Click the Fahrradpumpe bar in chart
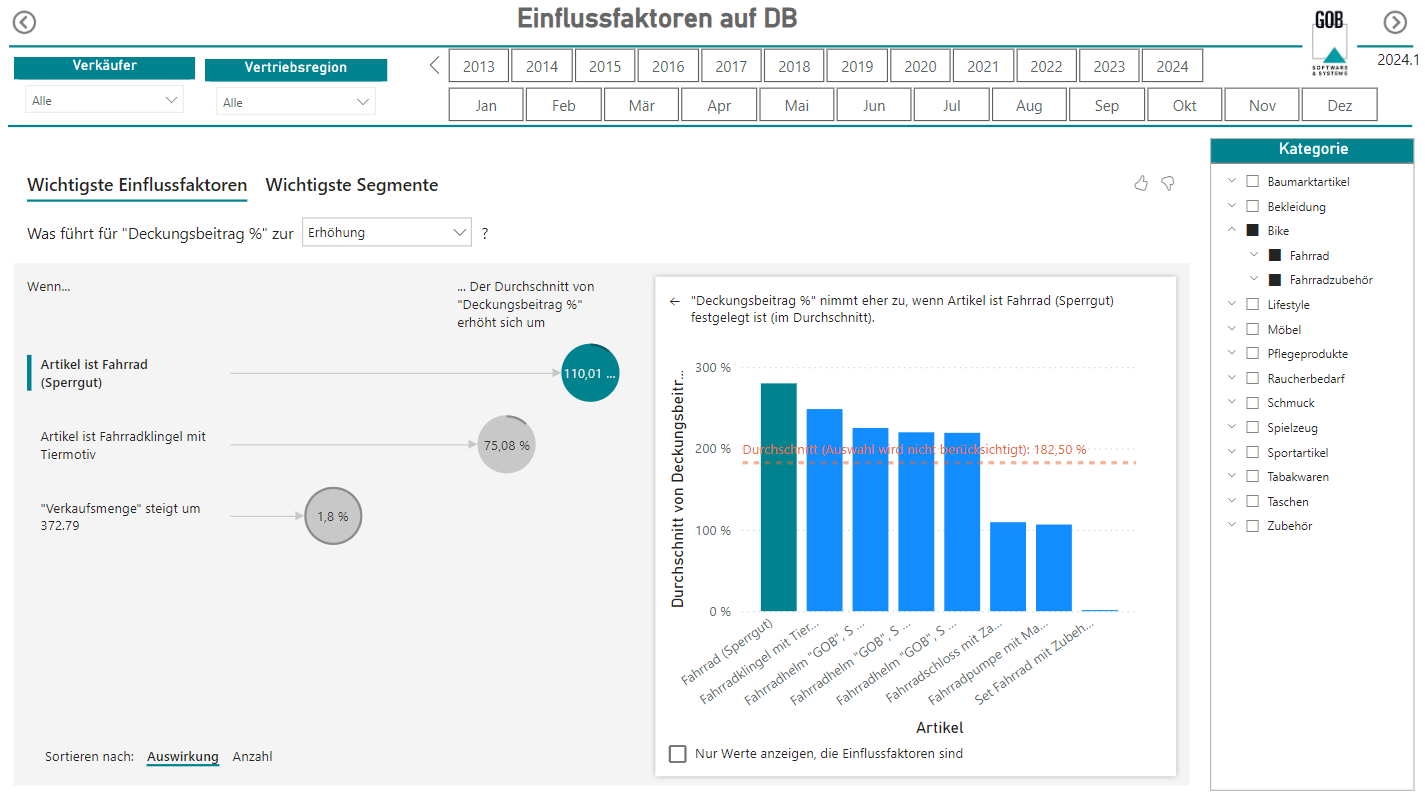 pyautogui.click(x=1054, y=568)
